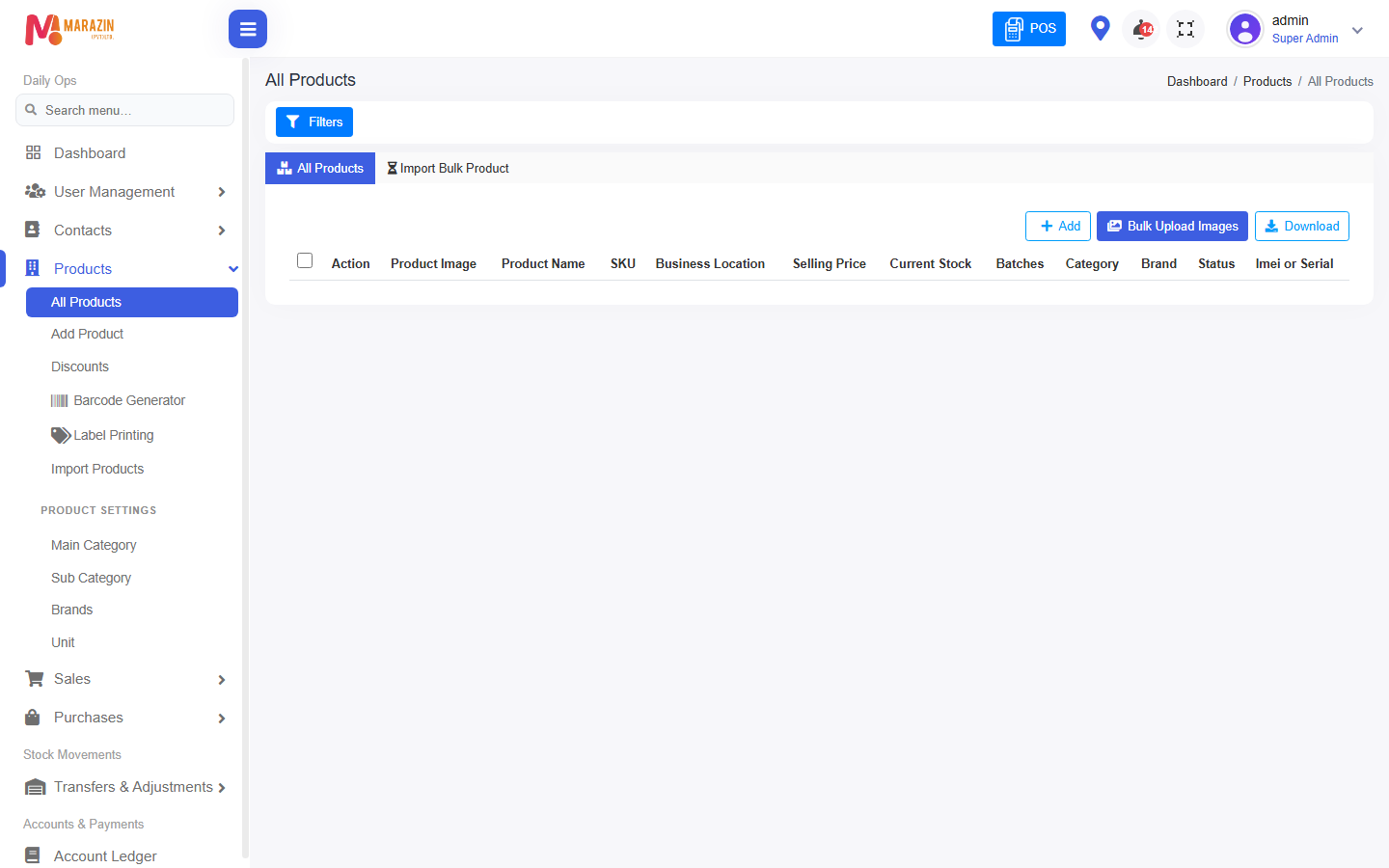
Task: Click the Marazin logo
Action: point(69,29)
